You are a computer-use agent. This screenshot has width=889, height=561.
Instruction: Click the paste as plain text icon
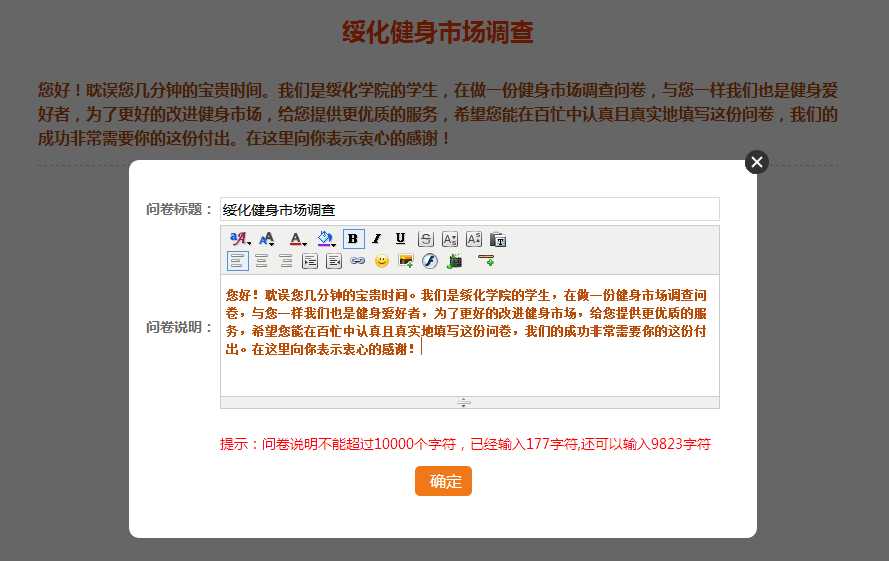pos(498,239)
